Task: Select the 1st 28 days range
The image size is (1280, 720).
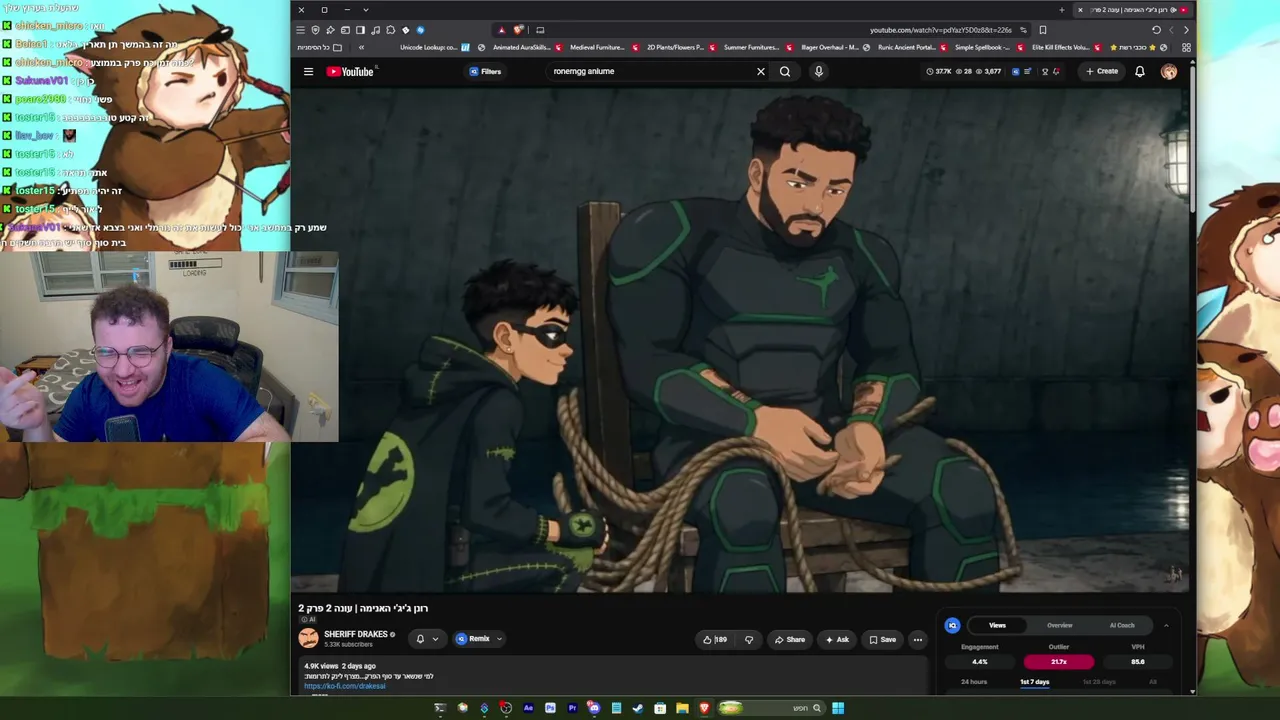Action: pos(1099,682)
